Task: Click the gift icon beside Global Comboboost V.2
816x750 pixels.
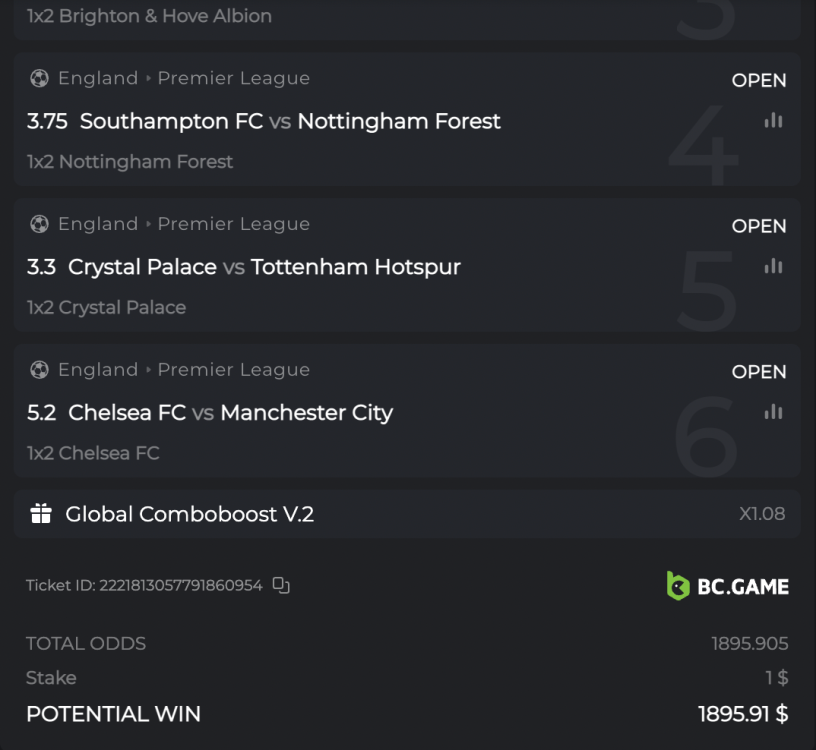Action: point(40,513)
